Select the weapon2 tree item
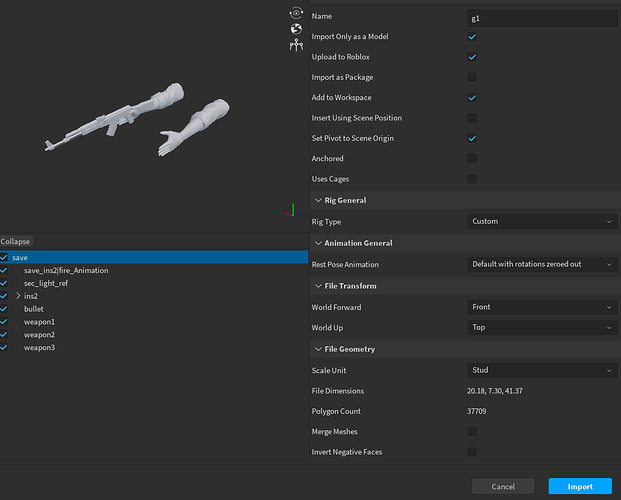 [40, 334]
